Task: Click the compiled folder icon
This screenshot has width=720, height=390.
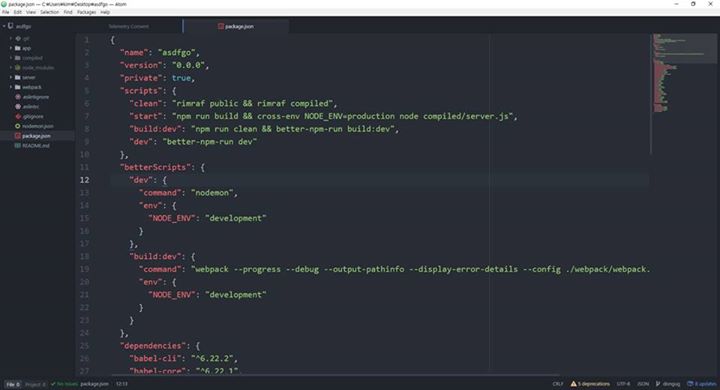Action: tap(17, 58)
